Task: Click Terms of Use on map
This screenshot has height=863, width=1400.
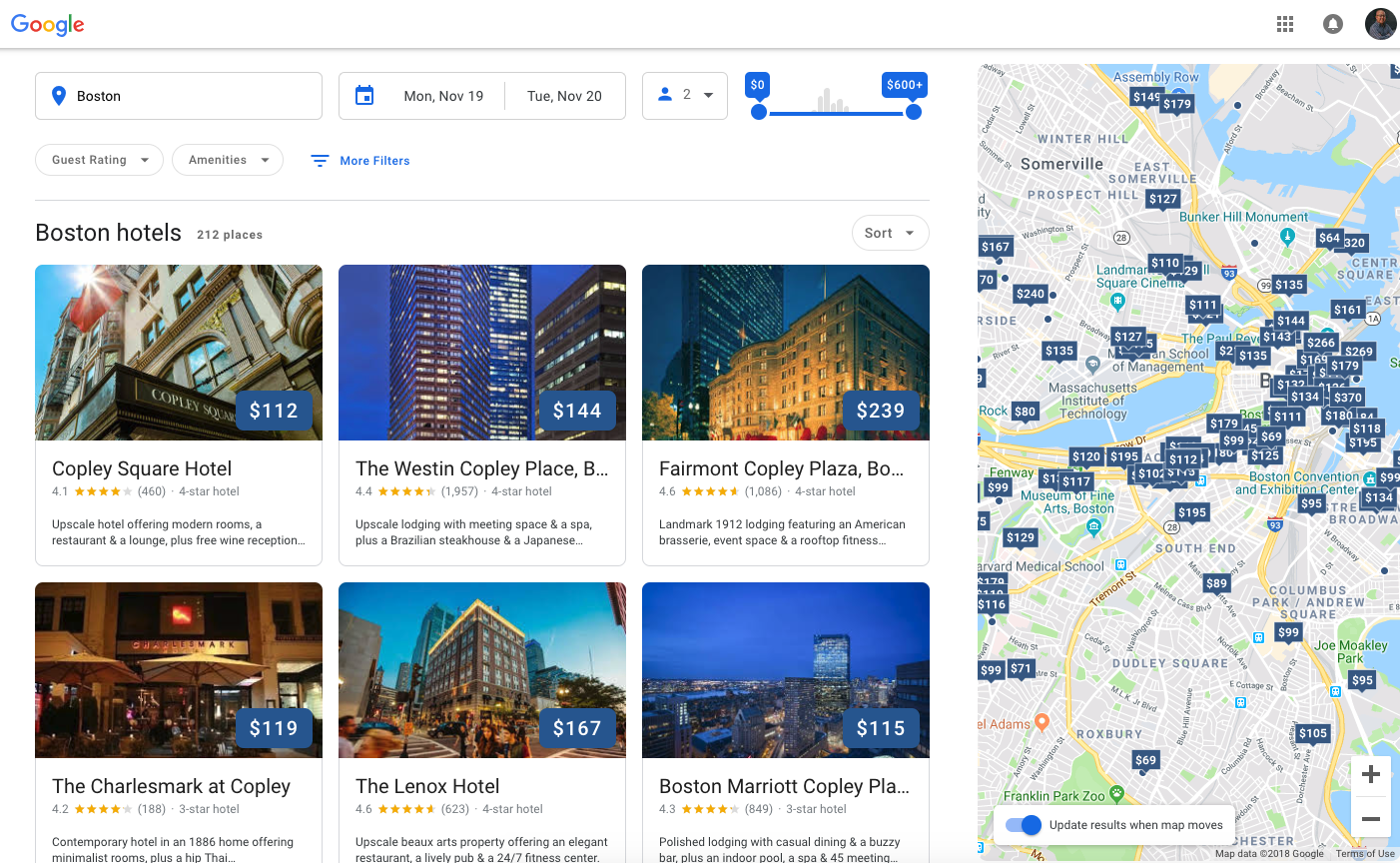Action: [1365, 854]
